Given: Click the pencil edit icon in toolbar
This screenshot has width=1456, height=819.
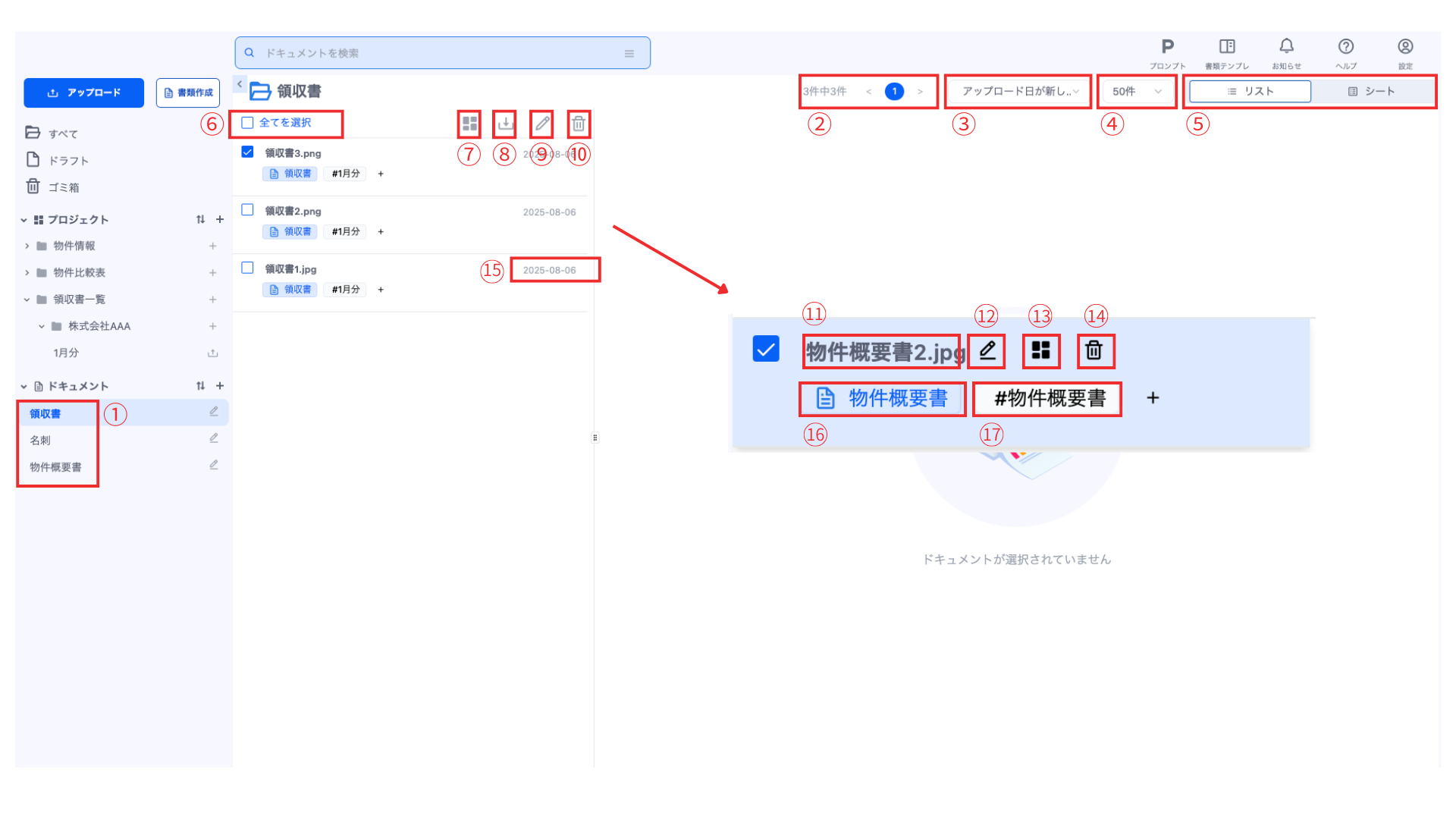Looking at the screenshot, I should click(x=541, y=124).
